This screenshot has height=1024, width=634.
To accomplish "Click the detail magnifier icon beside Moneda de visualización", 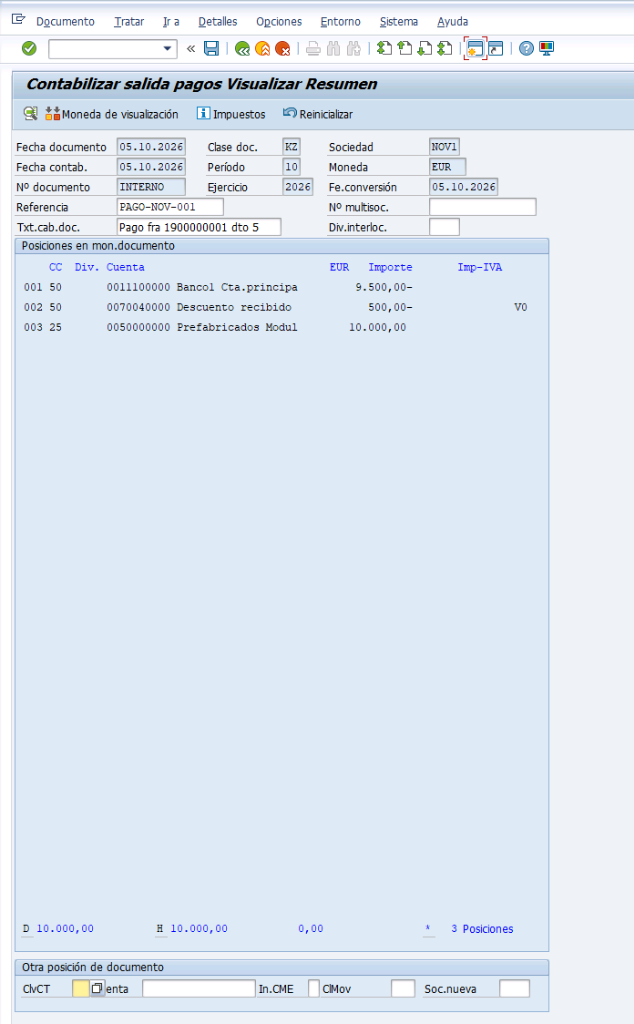I will [31, 114].
